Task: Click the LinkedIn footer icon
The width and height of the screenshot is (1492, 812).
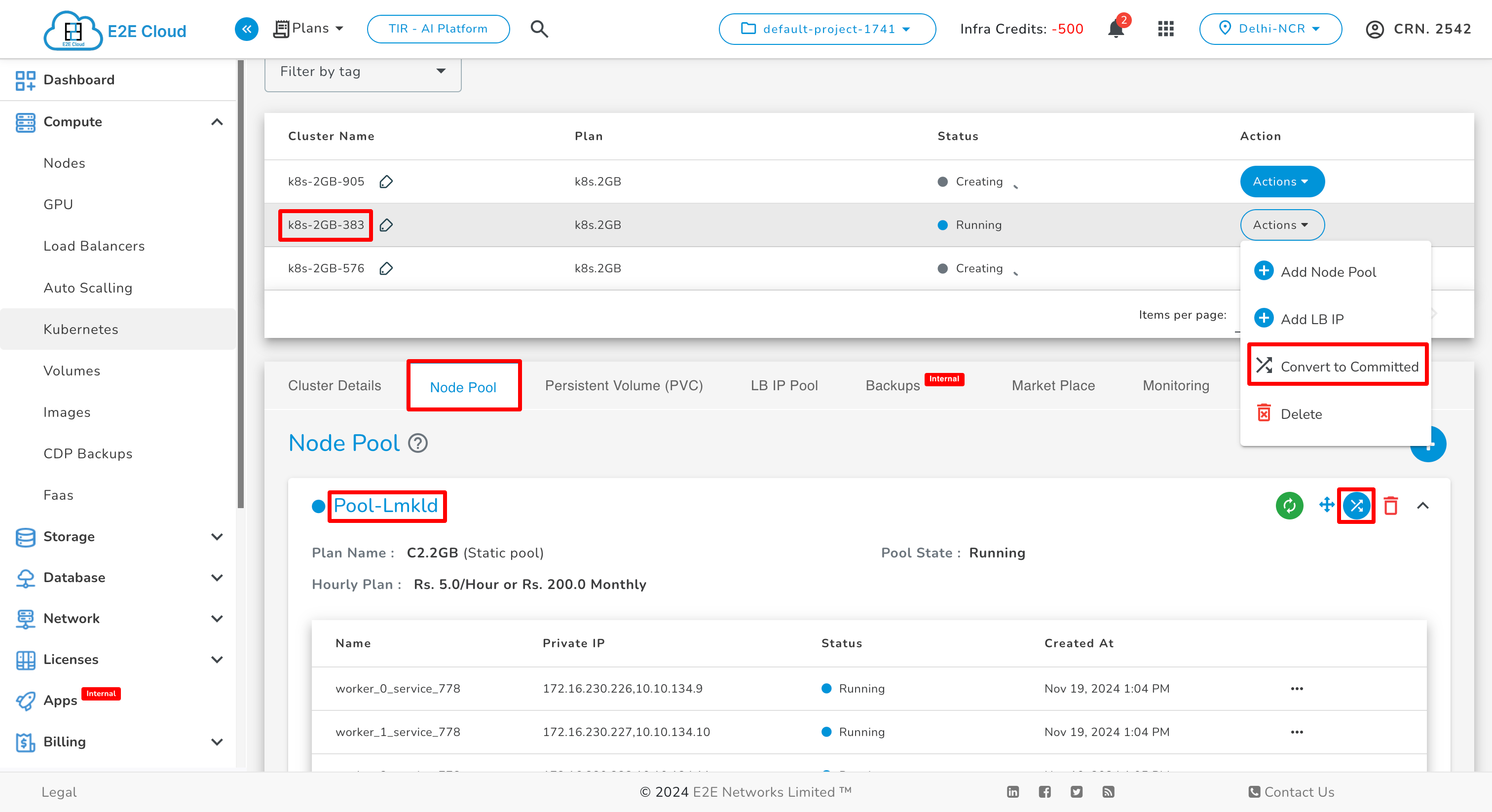Action: coord(1012,792)
